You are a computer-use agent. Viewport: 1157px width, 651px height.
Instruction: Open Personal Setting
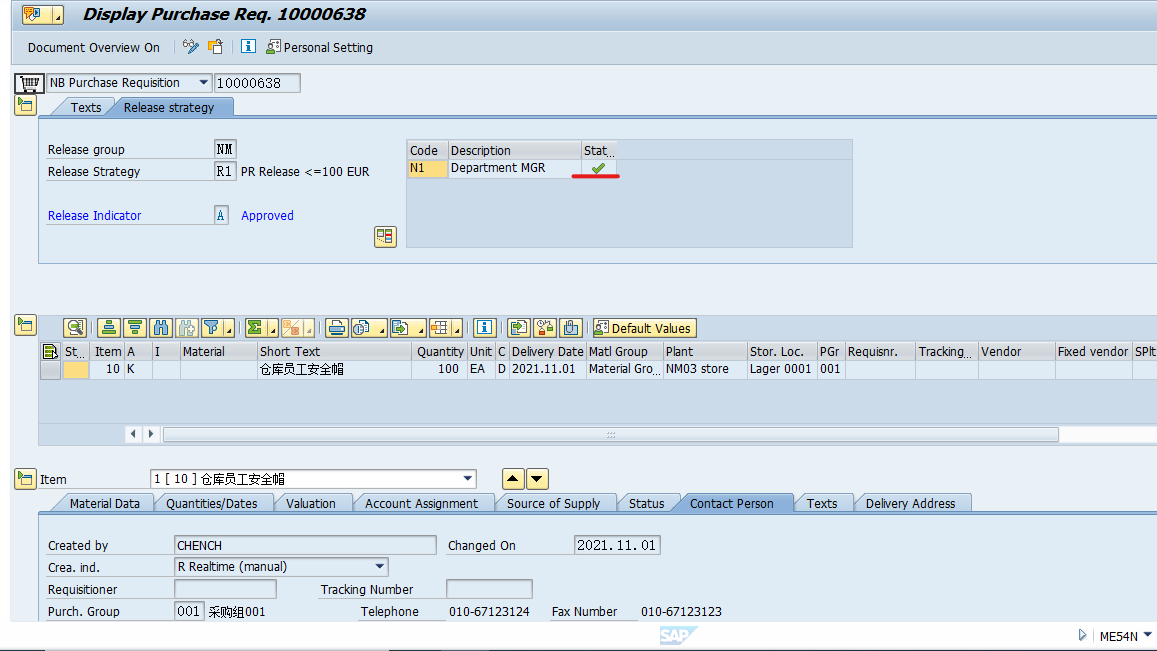coord(320,47)
